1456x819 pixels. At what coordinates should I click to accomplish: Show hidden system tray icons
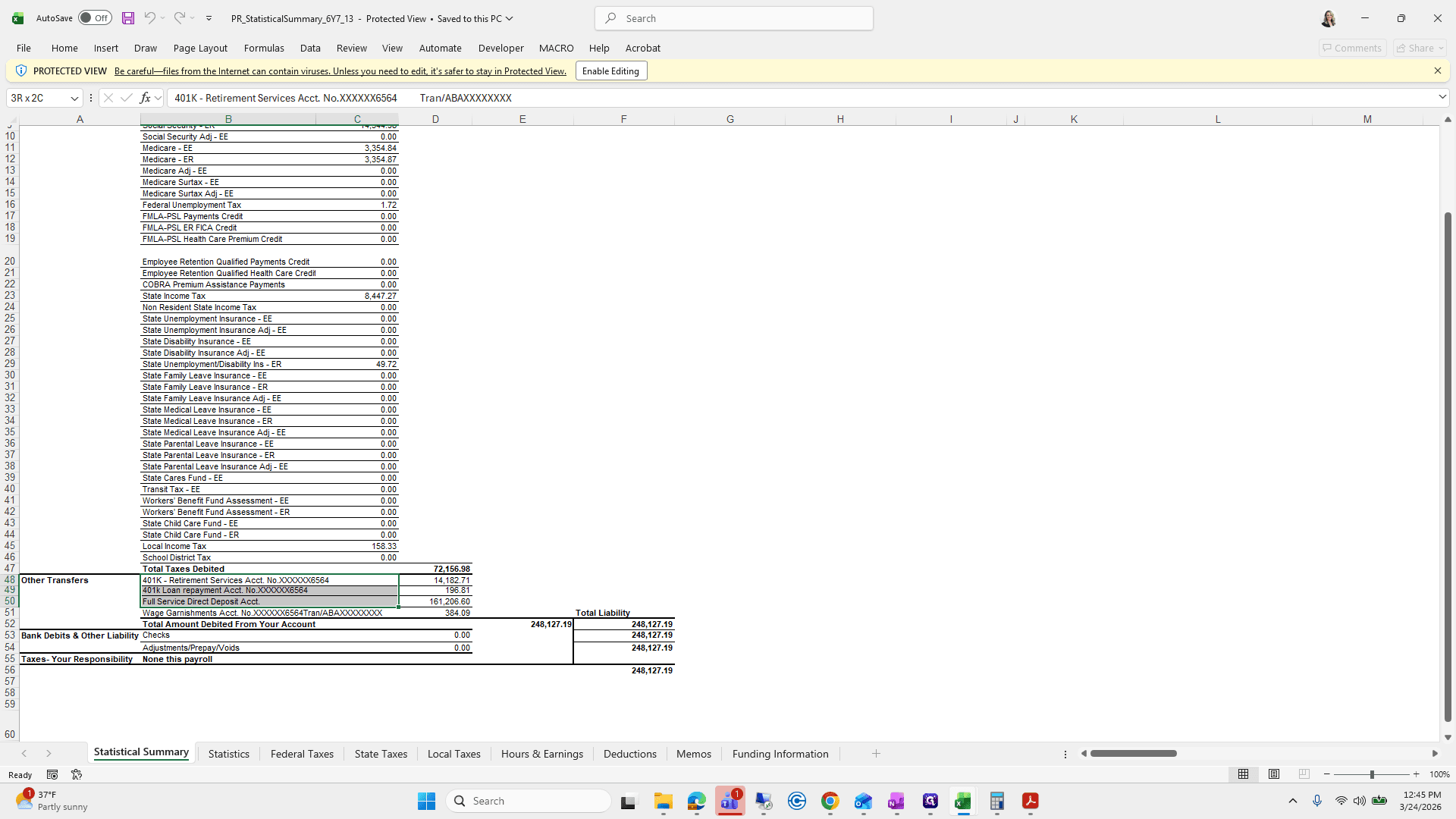click(1293, 801)
